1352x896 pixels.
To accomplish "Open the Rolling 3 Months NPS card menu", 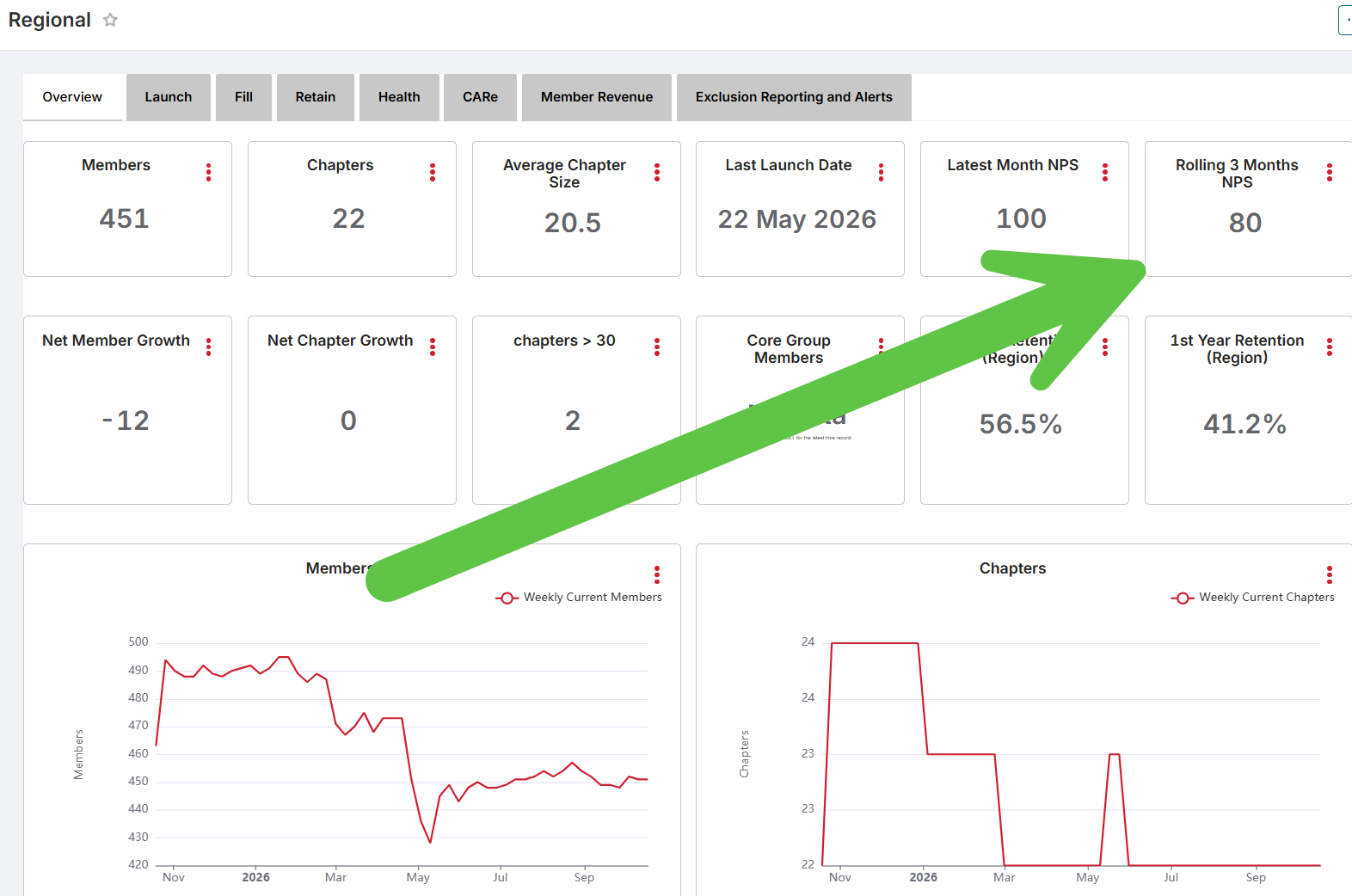I will [x=1330, y=172].
